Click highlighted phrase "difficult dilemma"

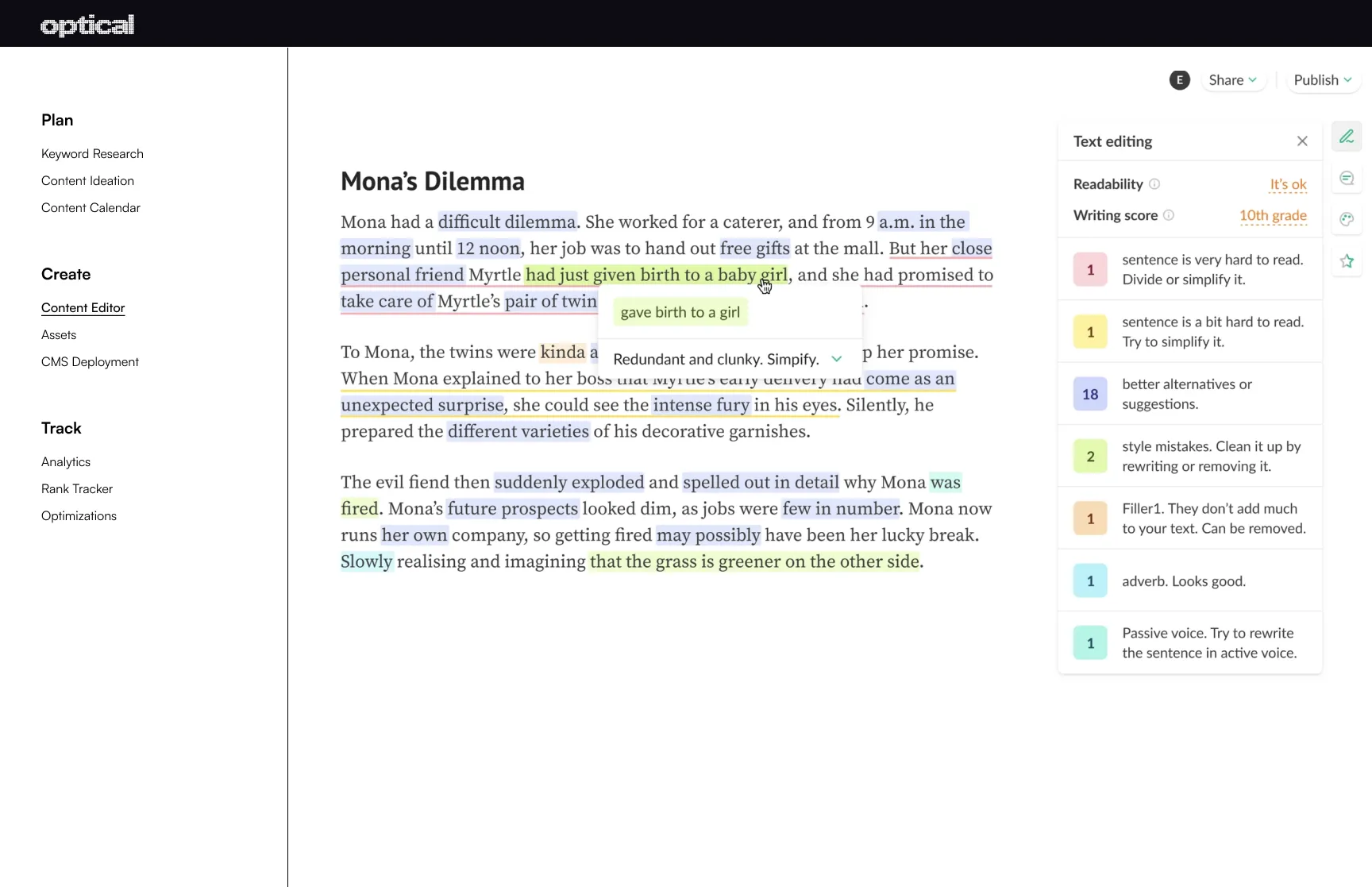point(507,222)
